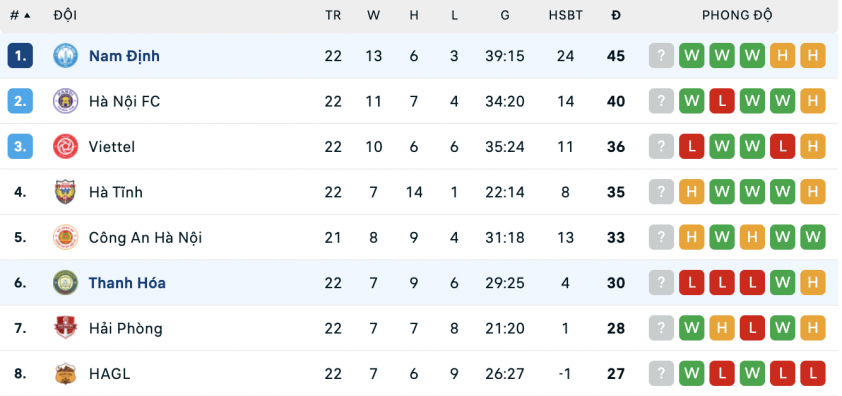This screenshot has height=396, width=842.
Task: Open Nam Định club logo
Action: [66, 56]
